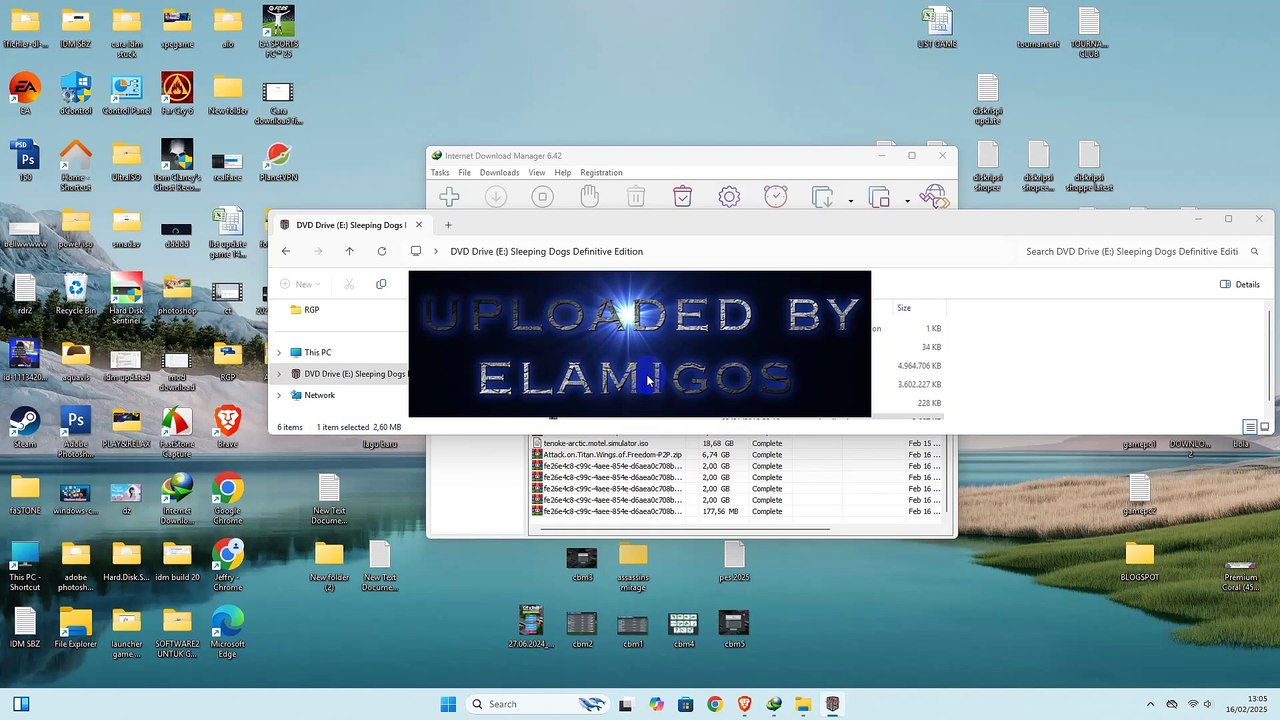This screenshot has height=720, width=1280.
Task: Click the taskbar Search box
Action: tap(538, 704)
